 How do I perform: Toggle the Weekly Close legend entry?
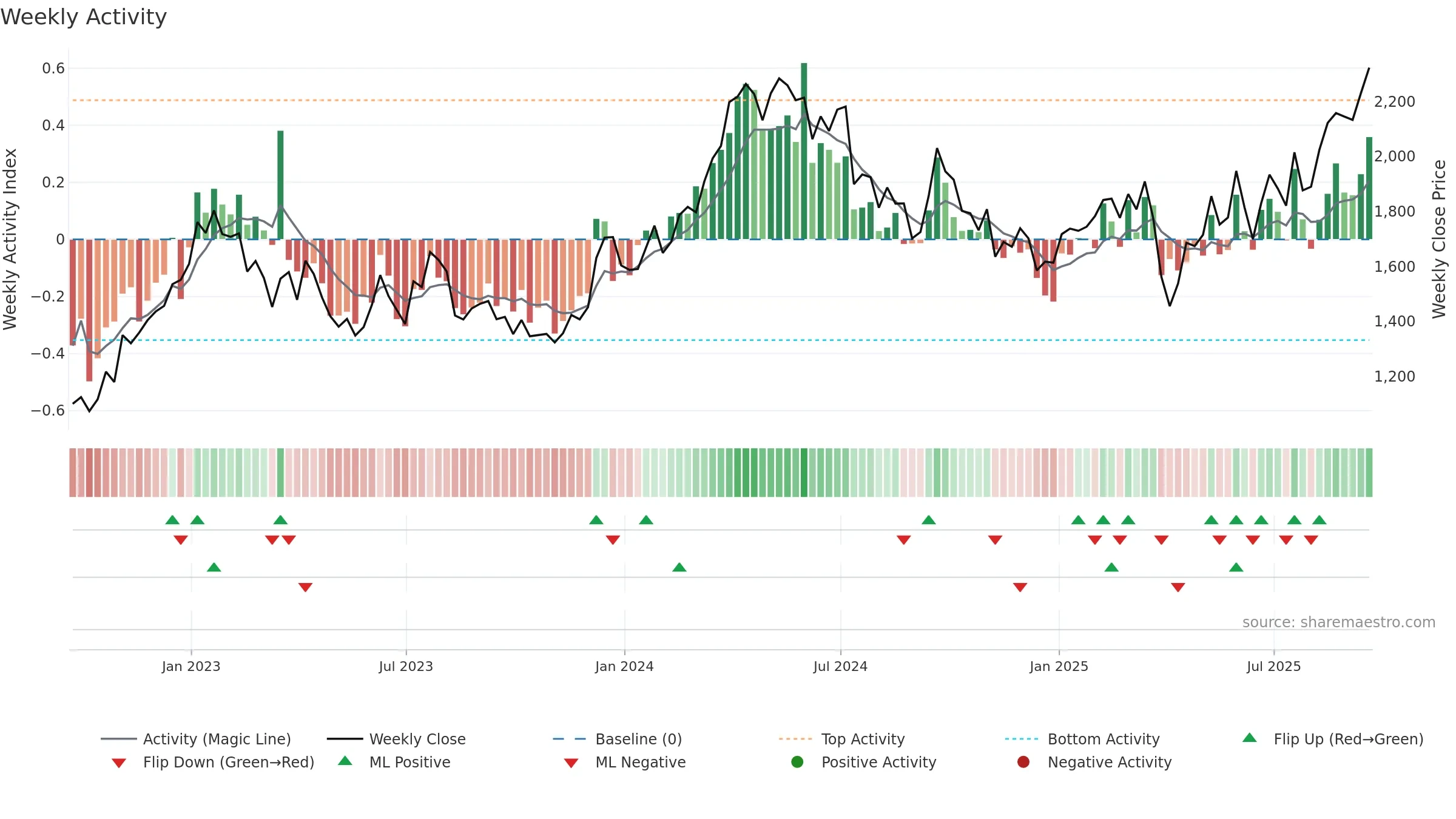pyautogui.click(x=396, y=739)
